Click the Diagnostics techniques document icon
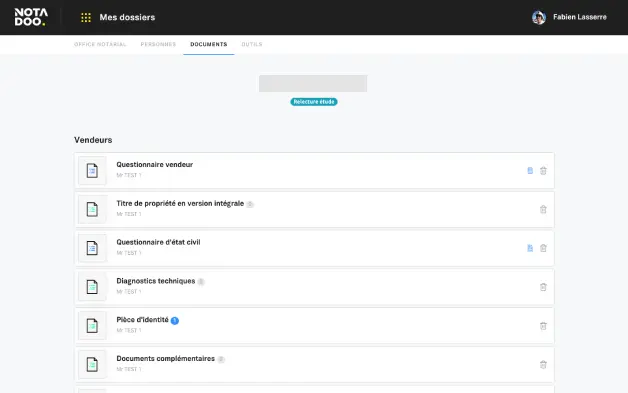 tap(92, 287)
